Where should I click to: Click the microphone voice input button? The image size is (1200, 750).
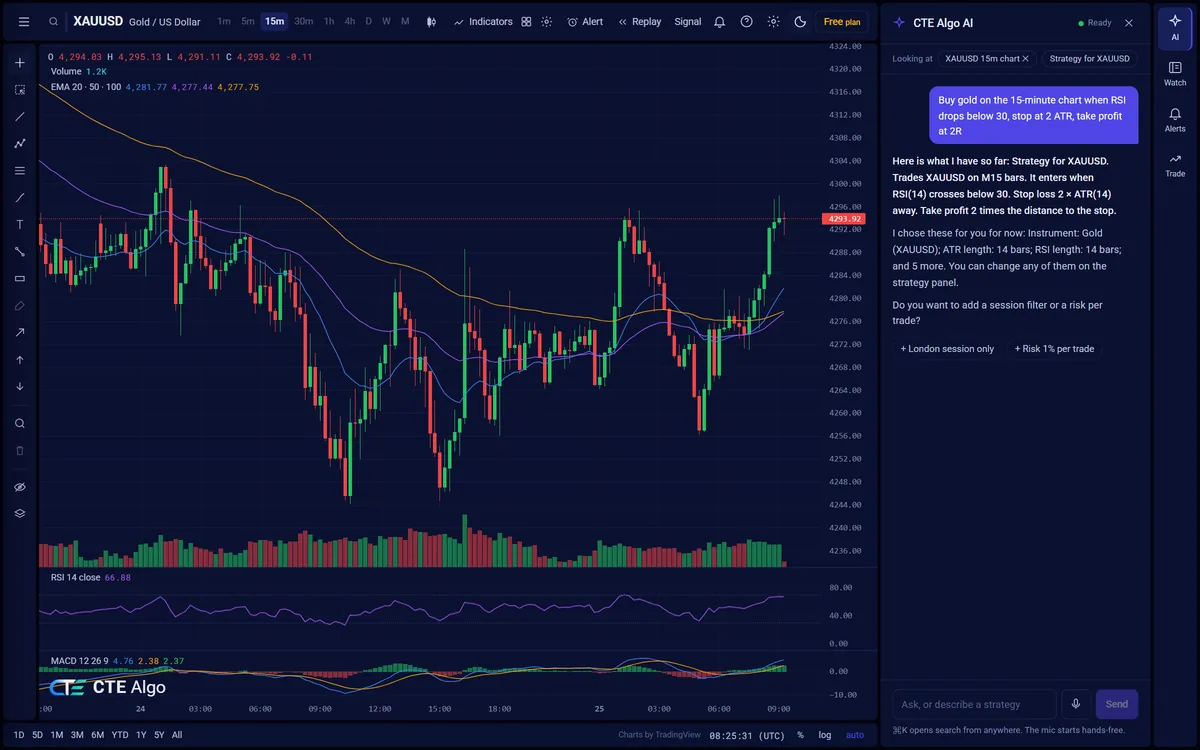[x=1076, y=704]
